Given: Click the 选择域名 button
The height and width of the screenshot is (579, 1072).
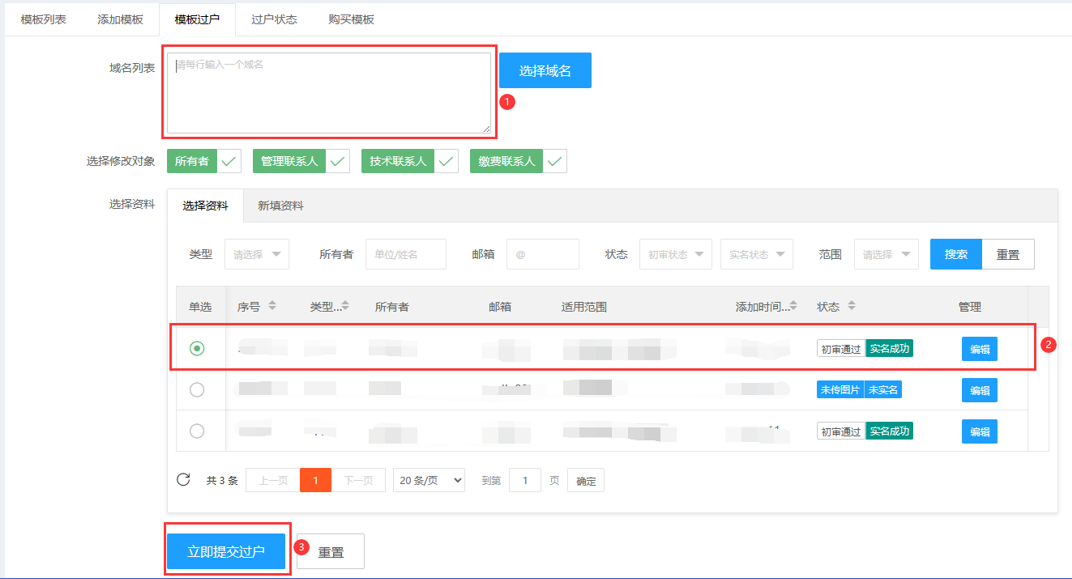Looking at the screenshot, I should [x=545, y=71].
